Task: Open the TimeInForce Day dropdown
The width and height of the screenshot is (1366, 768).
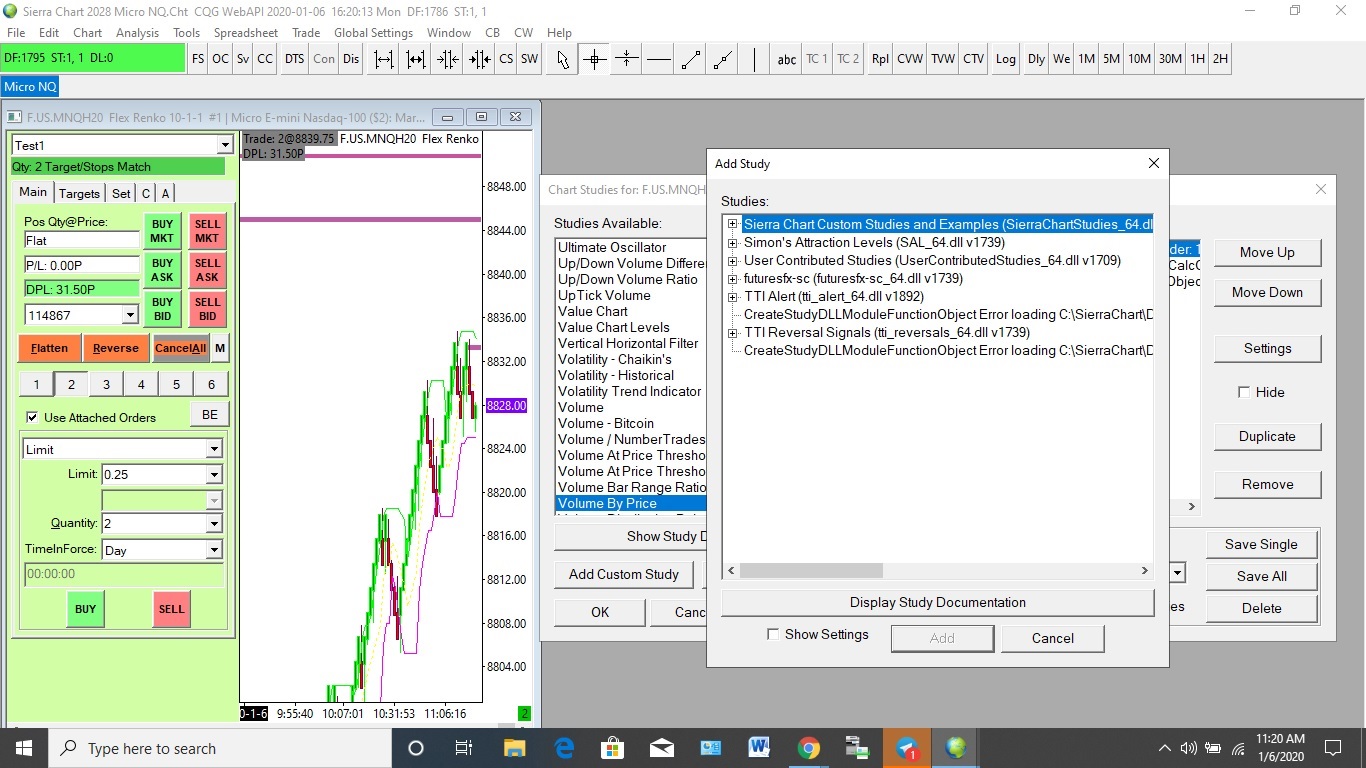Action: [213, 550]
